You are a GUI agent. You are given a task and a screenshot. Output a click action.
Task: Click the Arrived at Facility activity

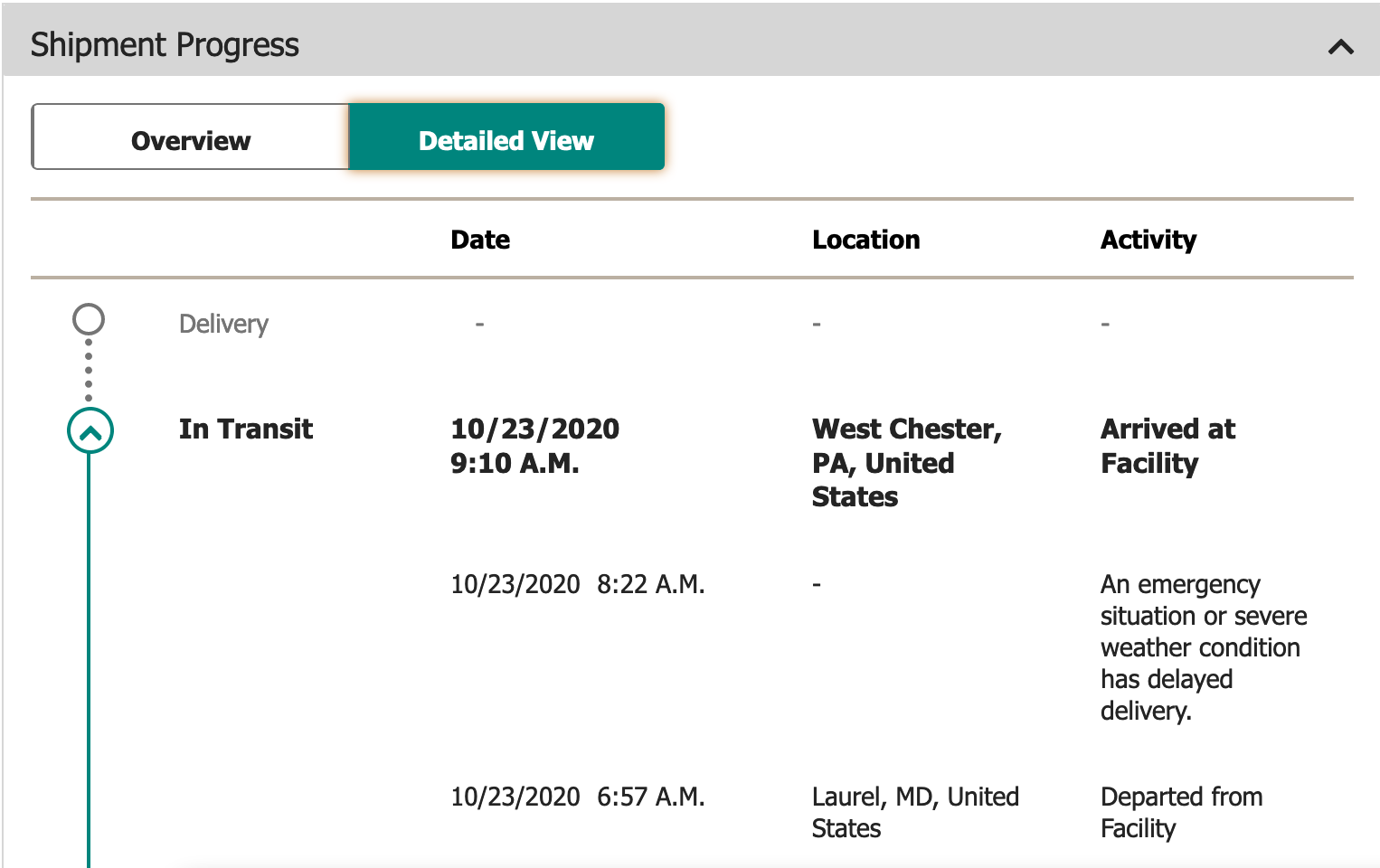click(x=1167, y=446)
